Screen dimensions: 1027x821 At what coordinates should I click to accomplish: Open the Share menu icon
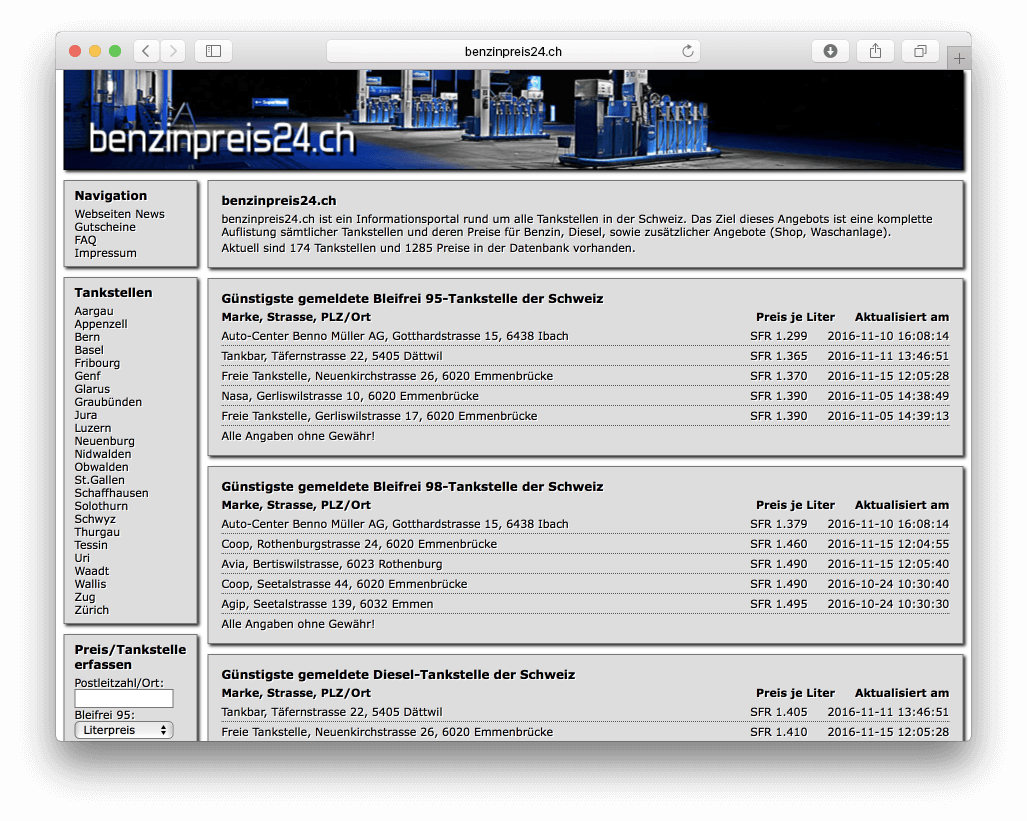tap(875, 51)
